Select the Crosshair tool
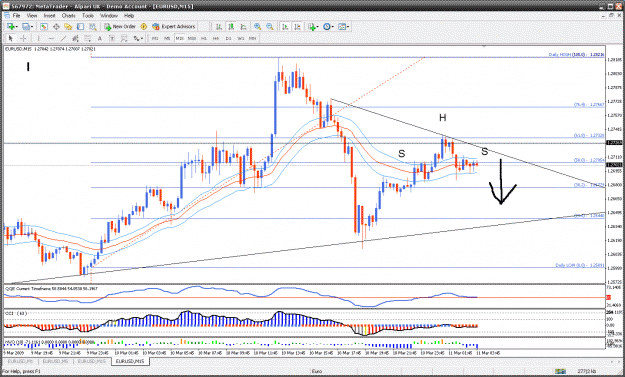625x377 pixels. coord(23,38)
